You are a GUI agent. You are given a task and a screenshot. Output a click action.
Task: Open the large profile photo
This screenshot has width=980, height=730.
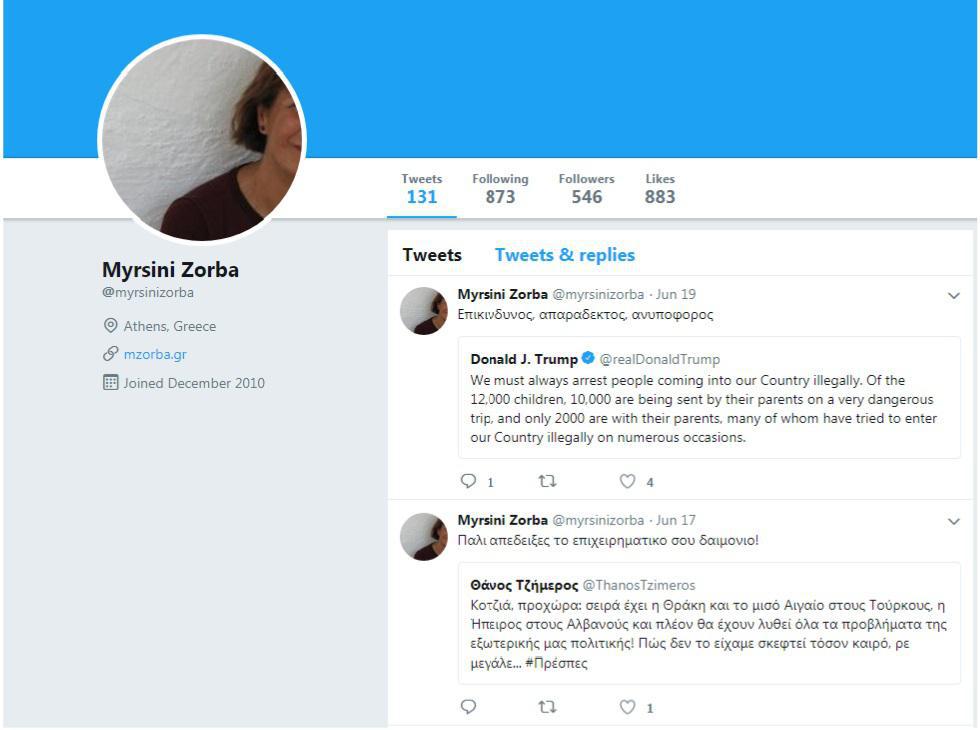coord(202,140)
